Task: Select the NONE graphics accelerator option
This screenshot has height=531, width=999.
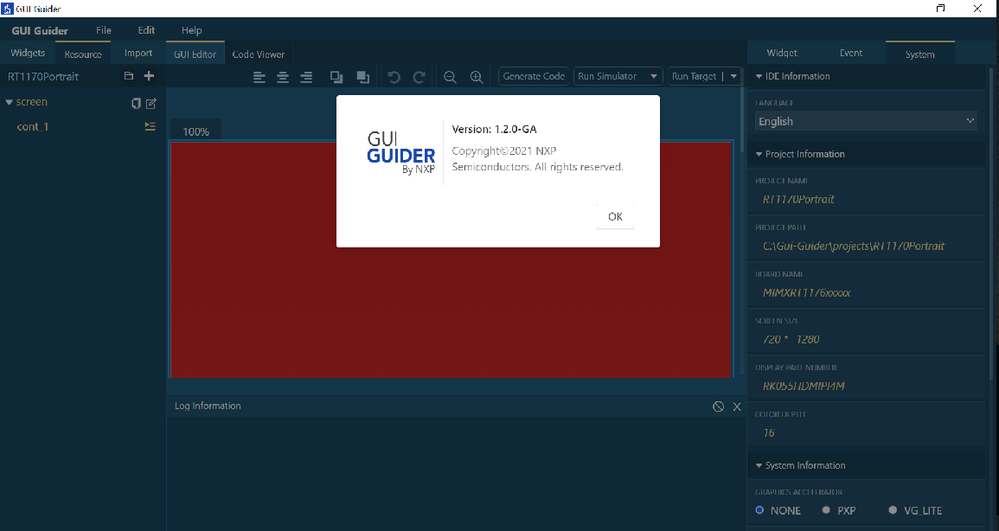Action: click(759, 510)
